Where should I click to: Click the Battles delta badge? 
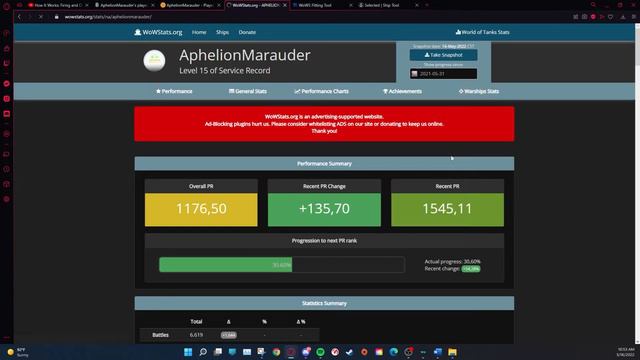tap(229, 335)
